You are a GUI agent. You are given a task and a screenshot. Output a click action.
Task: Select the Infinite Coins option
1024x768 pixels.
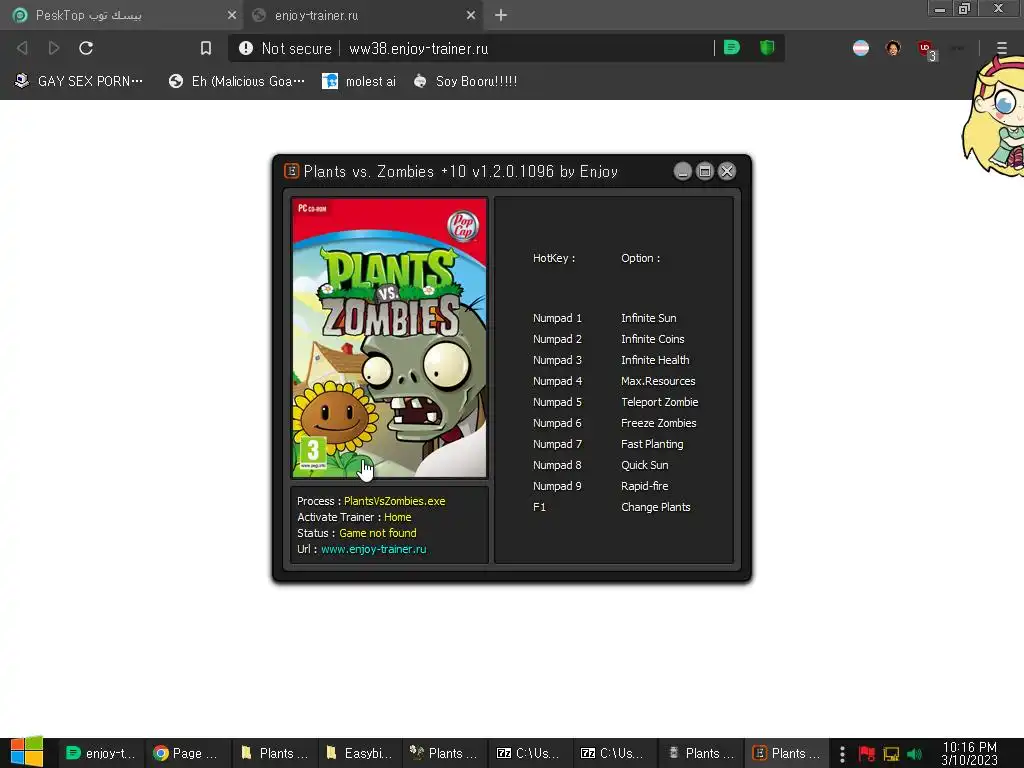coord(652,339)
